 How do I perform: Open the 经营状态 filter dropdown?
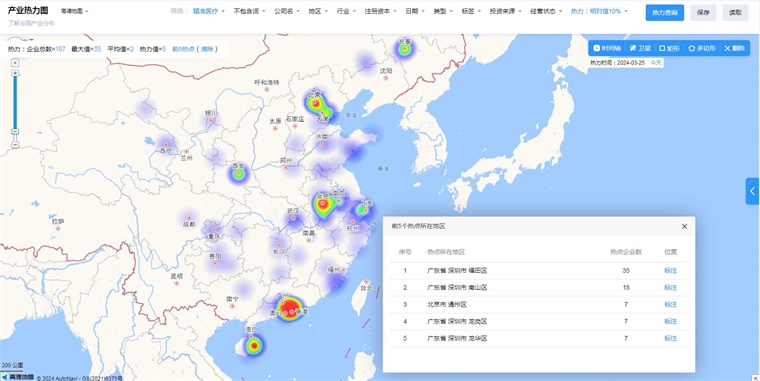point(546,11)
